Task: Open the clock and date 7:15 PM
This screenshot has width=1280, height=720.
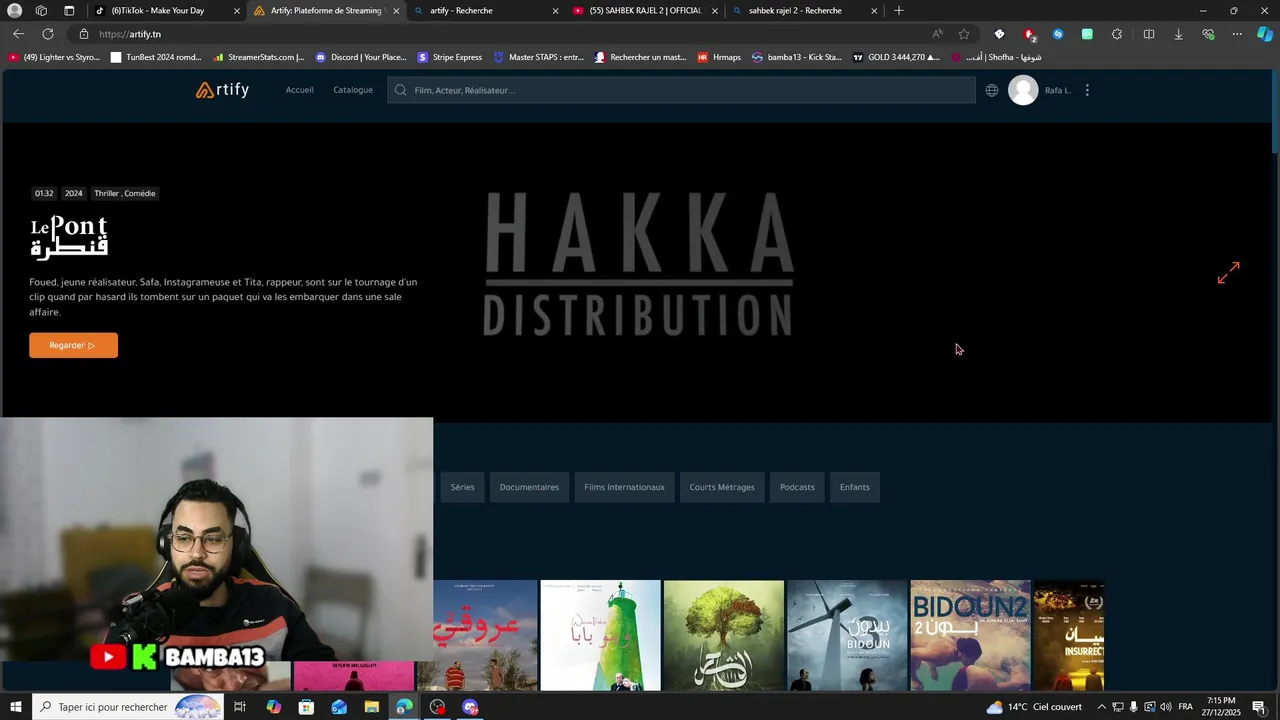Action: tap(1221, 707)
